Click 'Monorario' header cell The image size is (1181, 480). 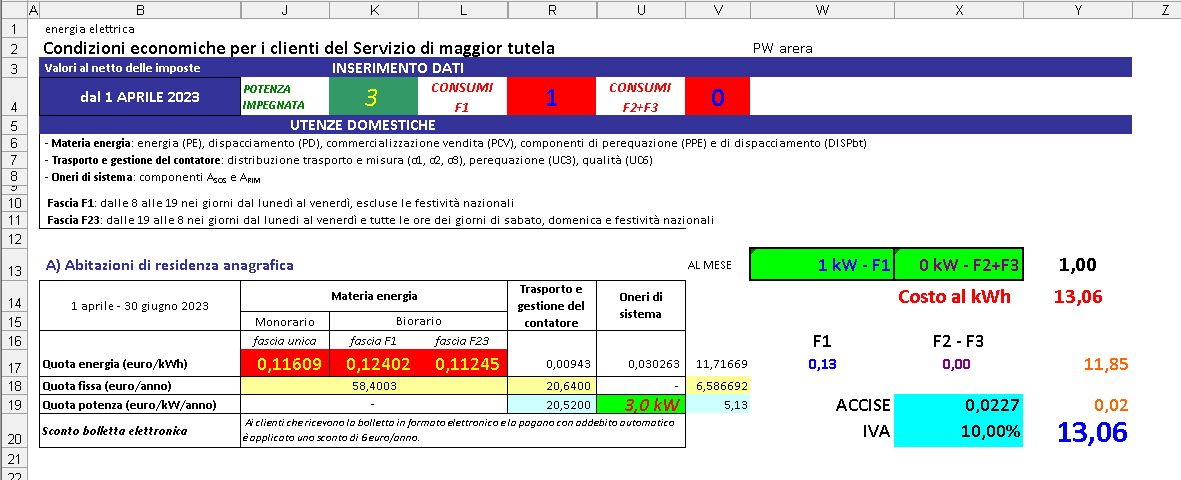285,322
